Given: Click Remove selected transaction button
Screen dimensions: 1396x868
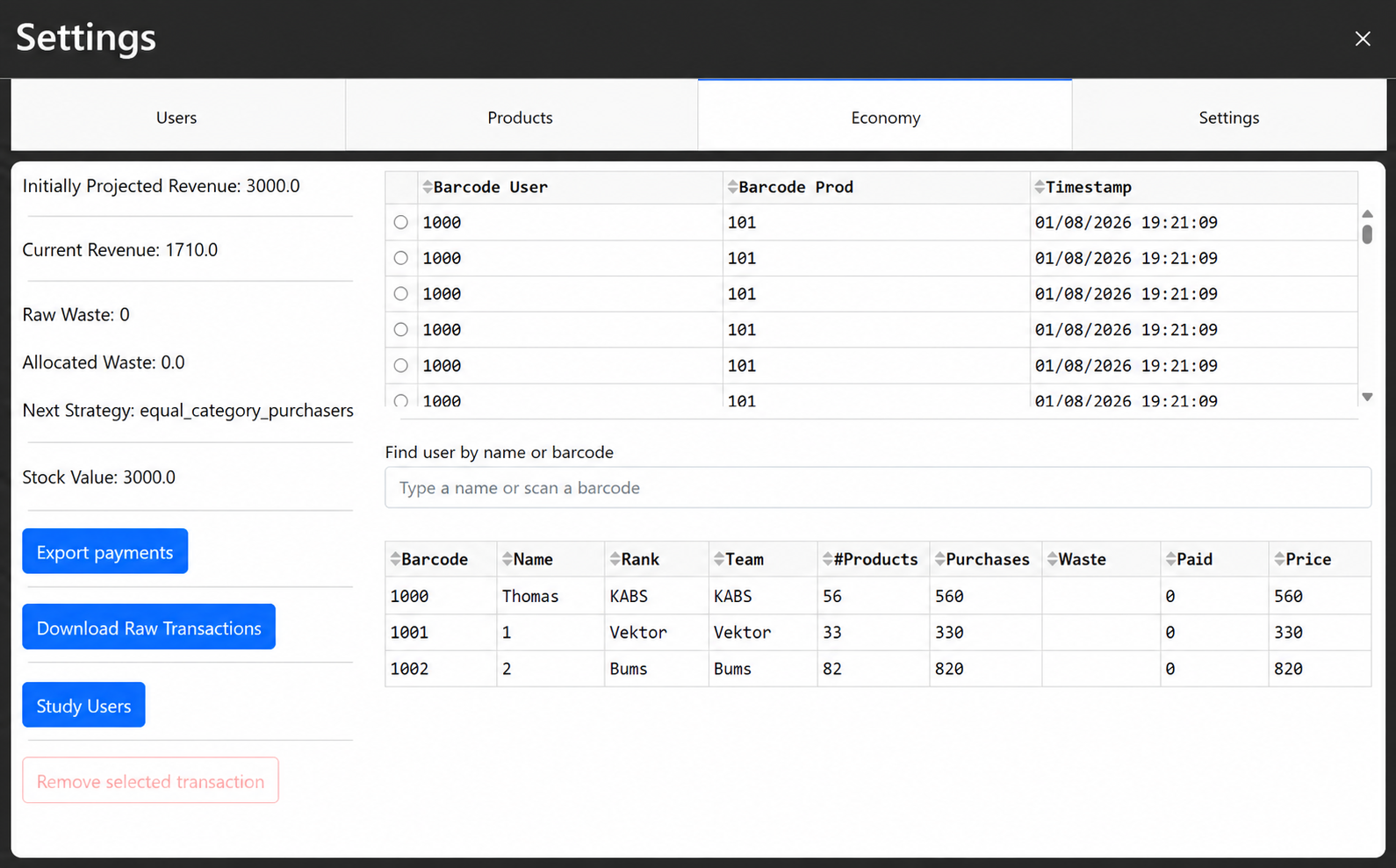Looking at the screenshot, I should 151,780.
